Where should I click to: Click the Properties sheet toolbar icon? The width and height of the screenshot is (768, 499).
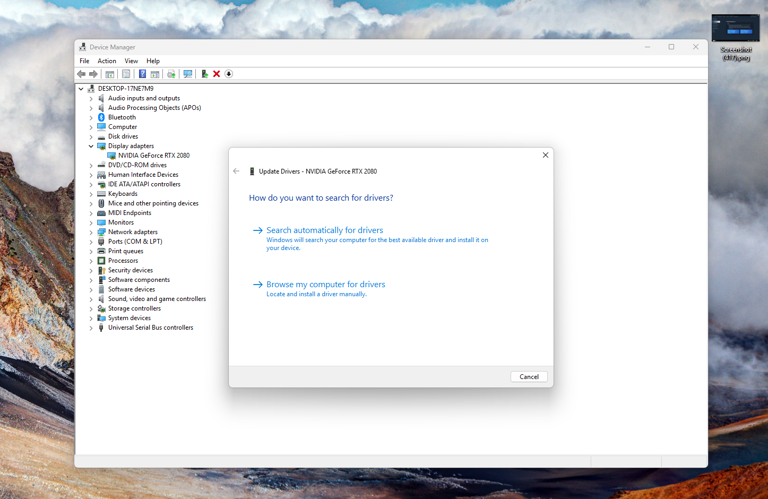[126, 74]
